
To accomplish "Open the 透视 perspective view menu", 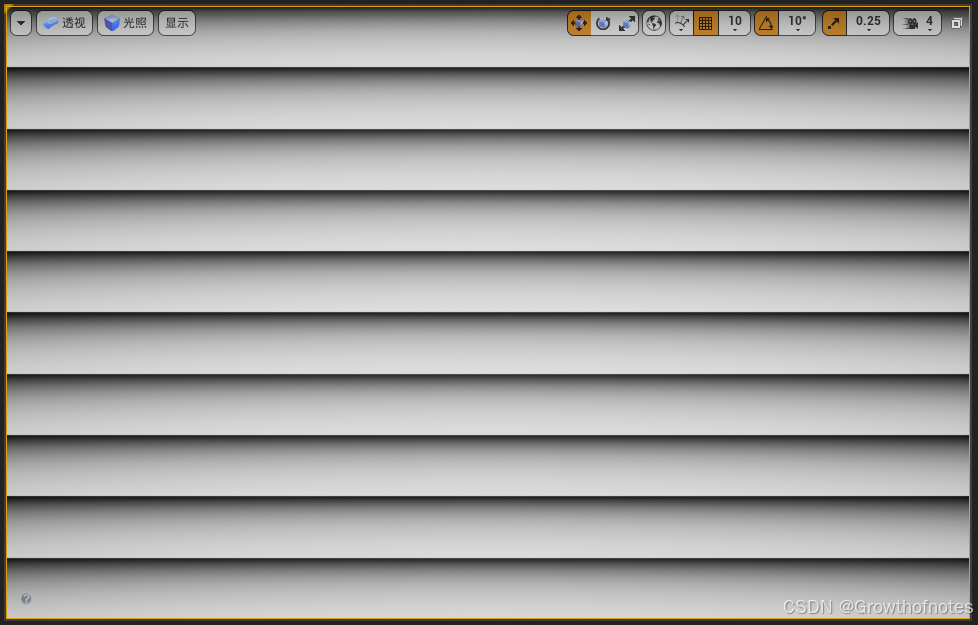I will click(x=64, y=23).
